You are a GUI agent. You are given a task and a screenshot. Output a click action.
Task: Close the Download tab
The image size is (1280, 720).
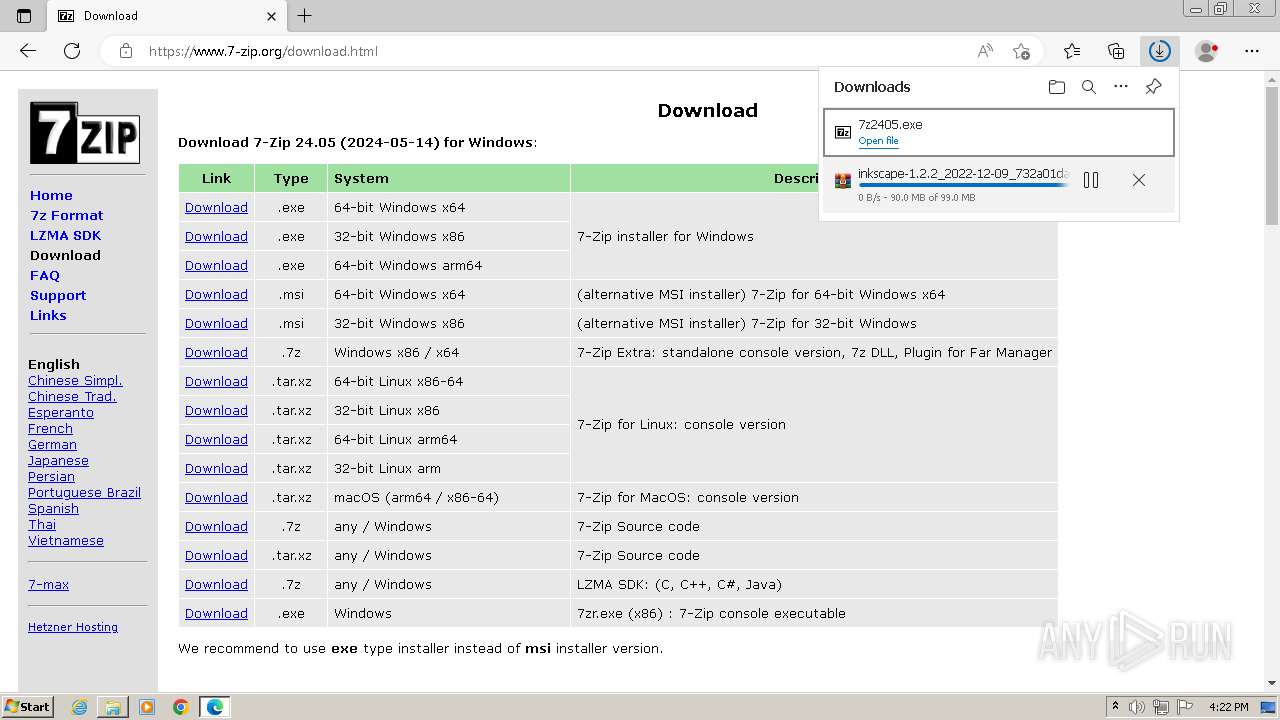click(271, 16)
